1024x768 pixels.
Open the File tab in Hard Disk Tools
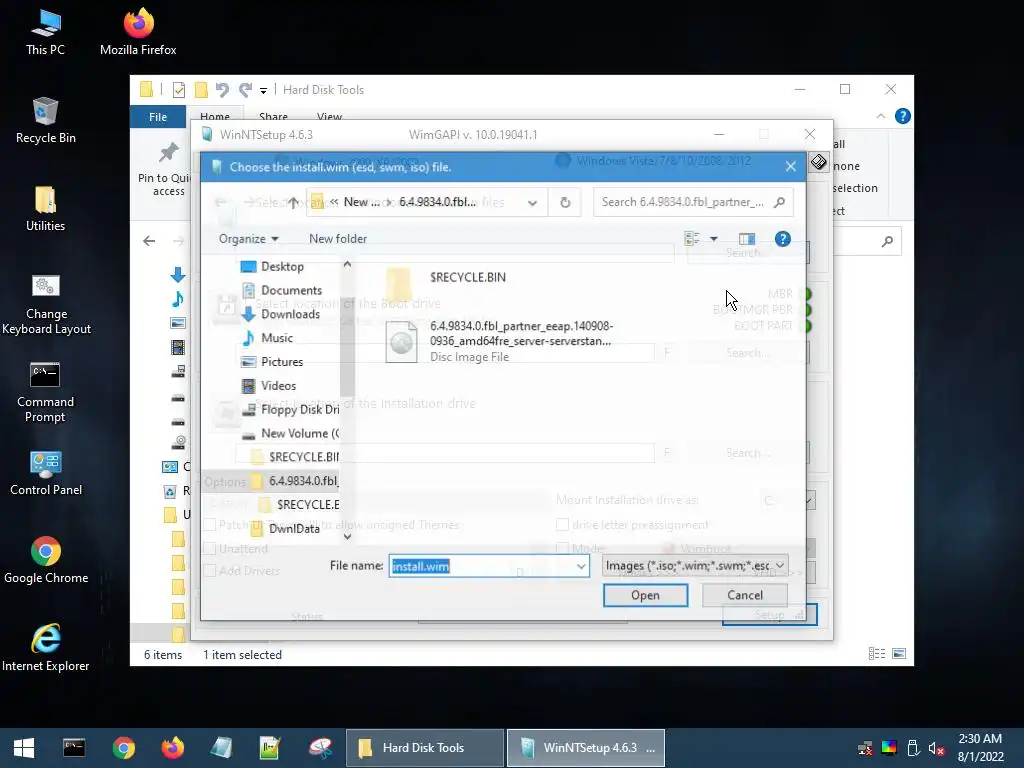(158, 117)
